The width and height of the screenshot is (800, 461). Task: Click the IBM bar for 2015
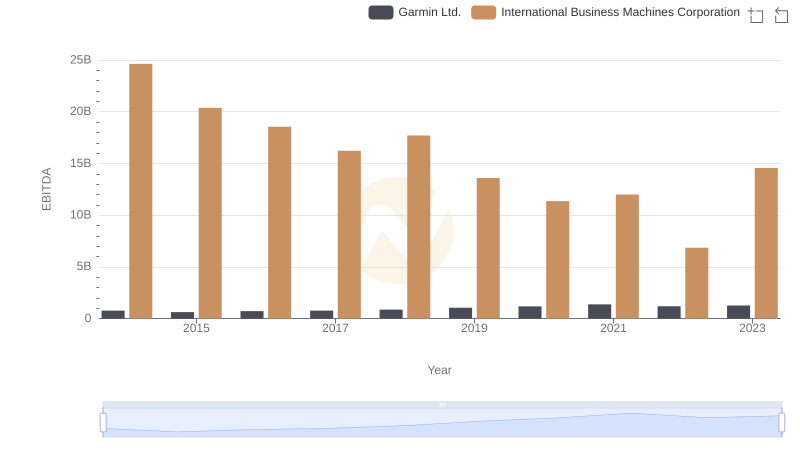tap(210, 213)
